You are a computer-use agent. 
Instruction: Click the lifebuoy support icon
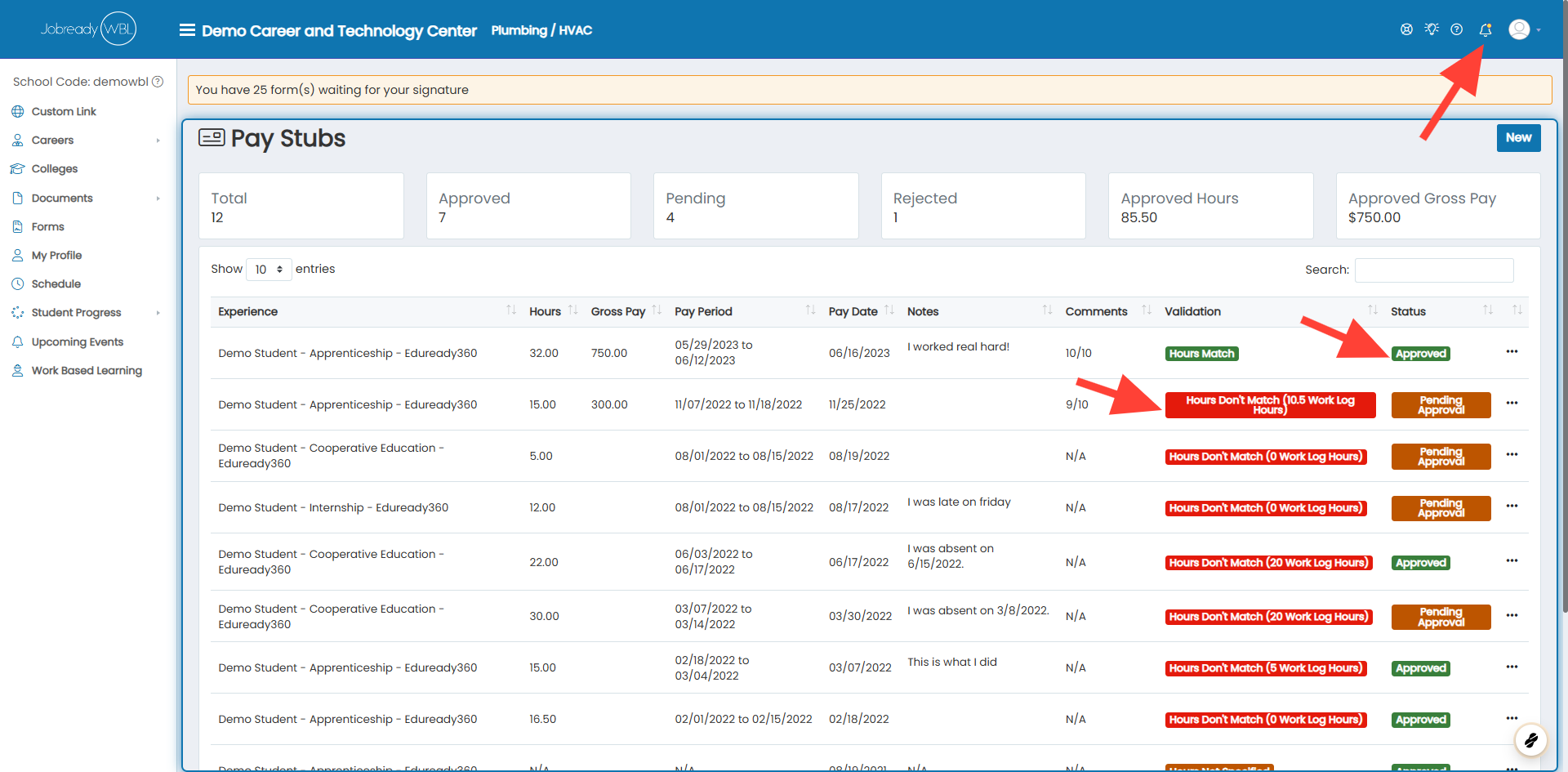click(x=1406, y=29)
